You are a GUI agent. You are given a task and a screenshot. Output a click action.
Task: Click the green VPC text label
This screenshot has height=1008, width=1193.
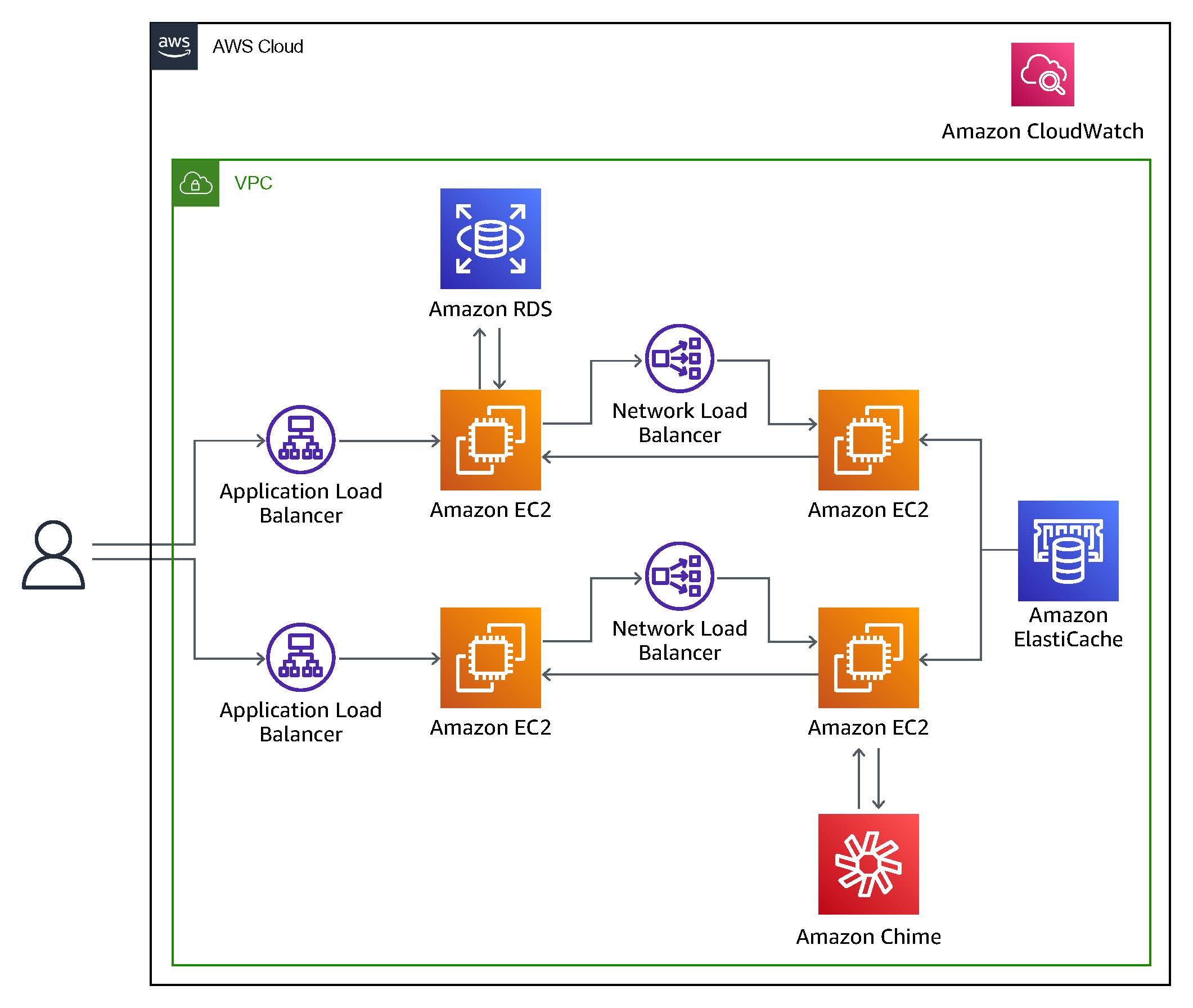[253, 184]
